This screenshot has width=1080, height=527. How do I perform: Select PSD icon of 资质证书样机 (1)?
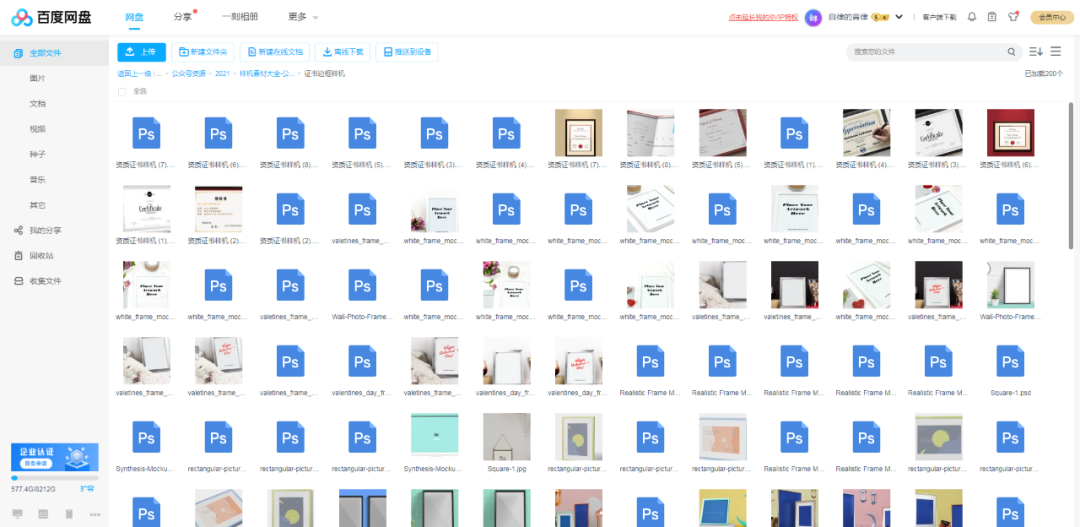(x=794, y=133)
